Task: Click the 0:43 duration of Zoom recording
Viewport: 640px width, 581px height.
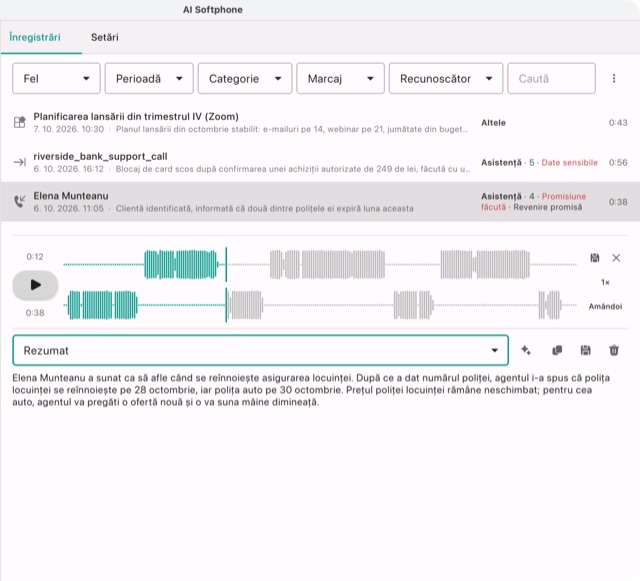Action: (x=618, y=123)
